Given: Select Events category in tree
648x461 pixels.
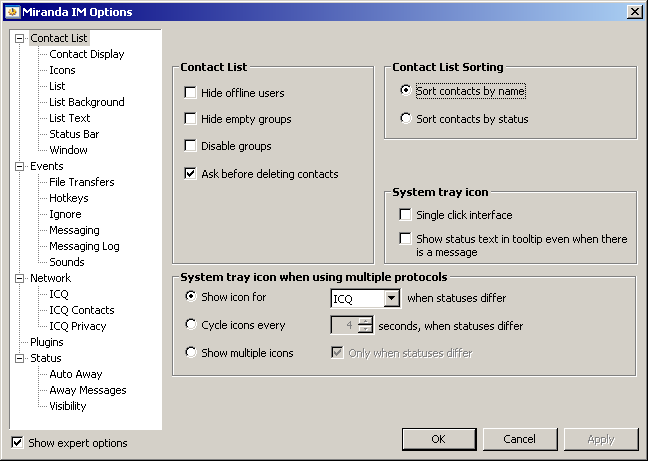Looking at the screenshot, I should pyautogui.click(x=47, y=166).
